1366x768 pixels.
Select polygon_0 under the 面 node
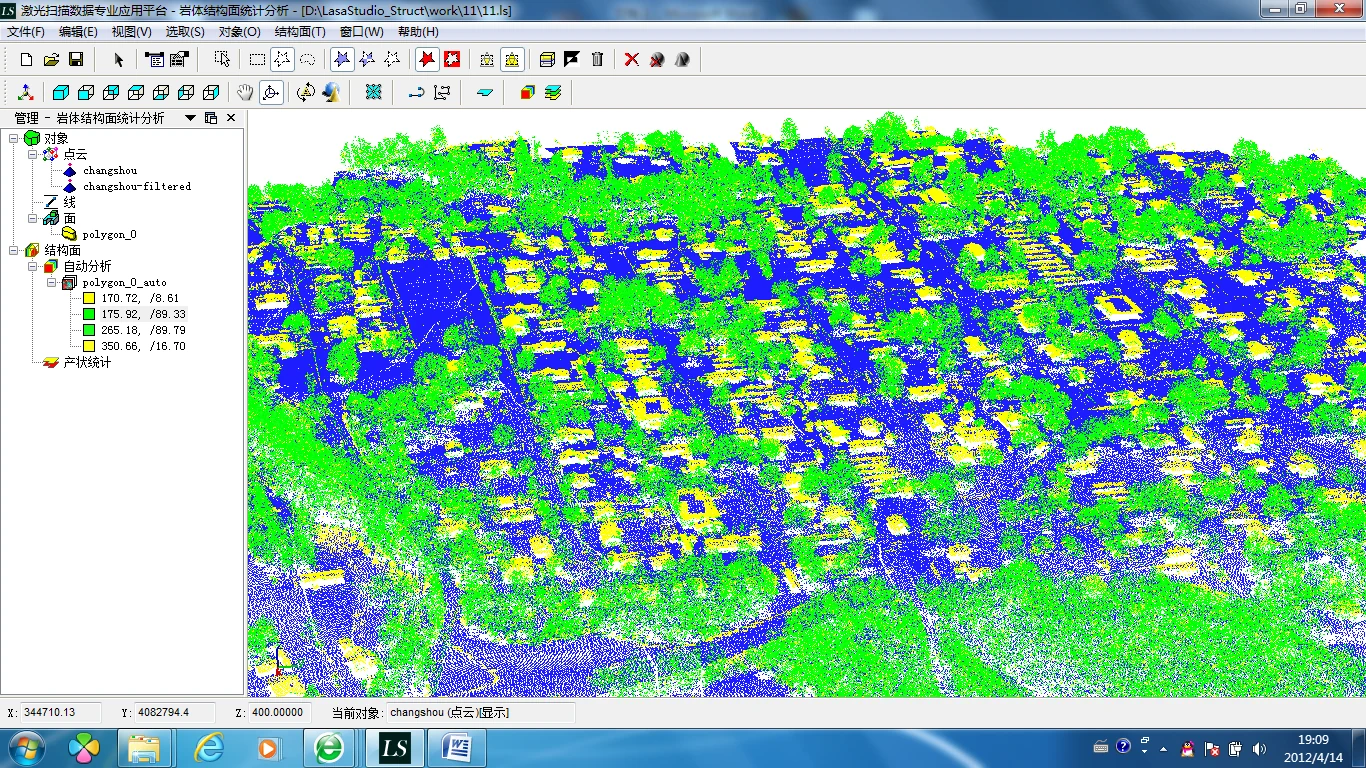click(x=110, y=234)
